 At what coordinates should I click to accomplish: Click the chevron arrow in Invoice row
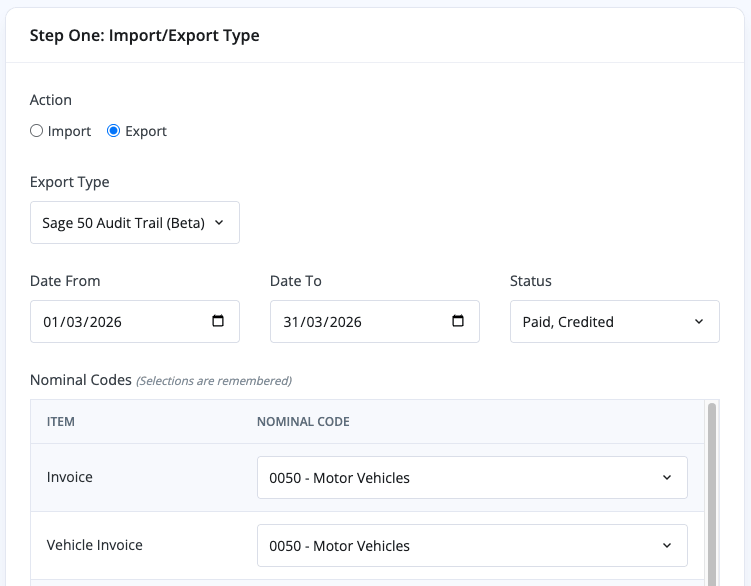(x=667, y=478)
